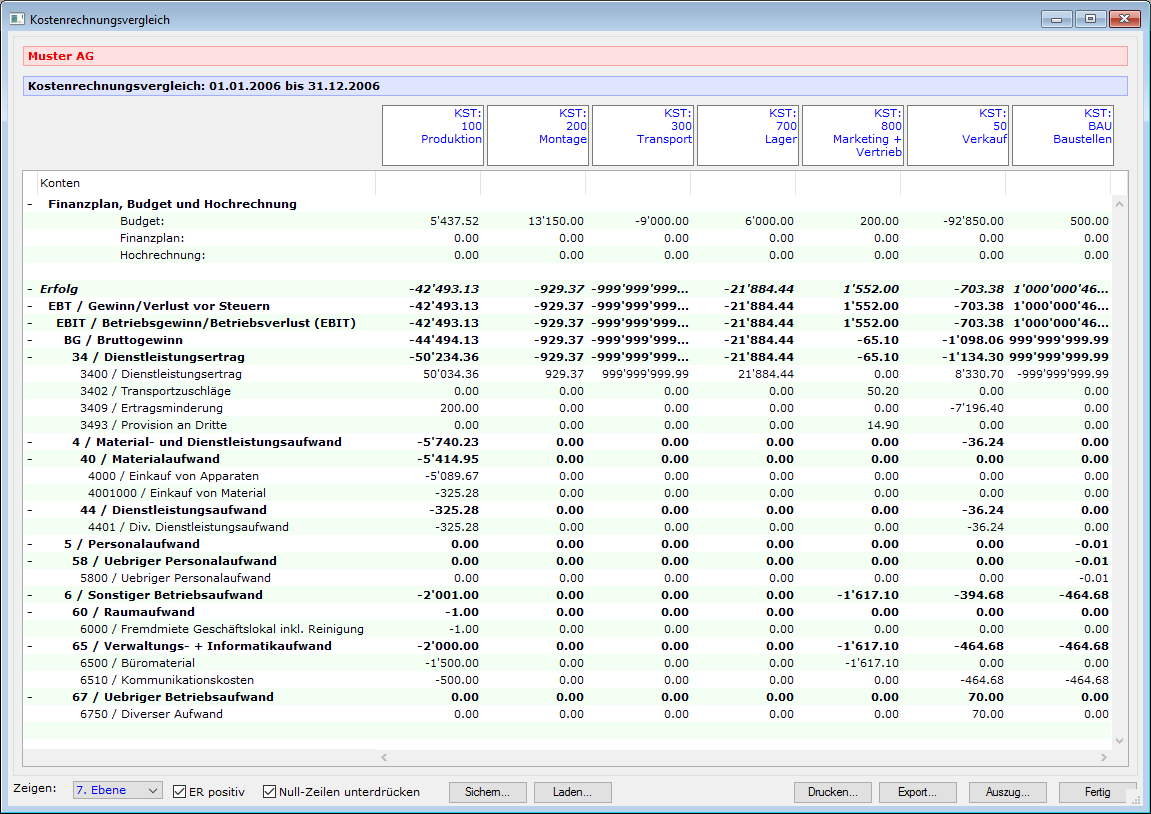Click the horizontal scrollbar right arrow
Image resolution: width=1151 pixels, height=814 pixels.
[x=1104, y=758]
